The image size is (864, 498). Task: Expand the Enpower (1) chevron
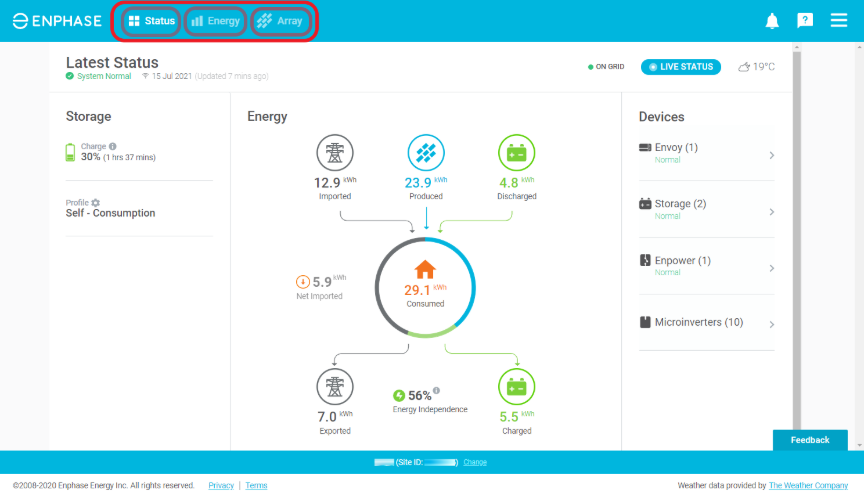[771, 268]
